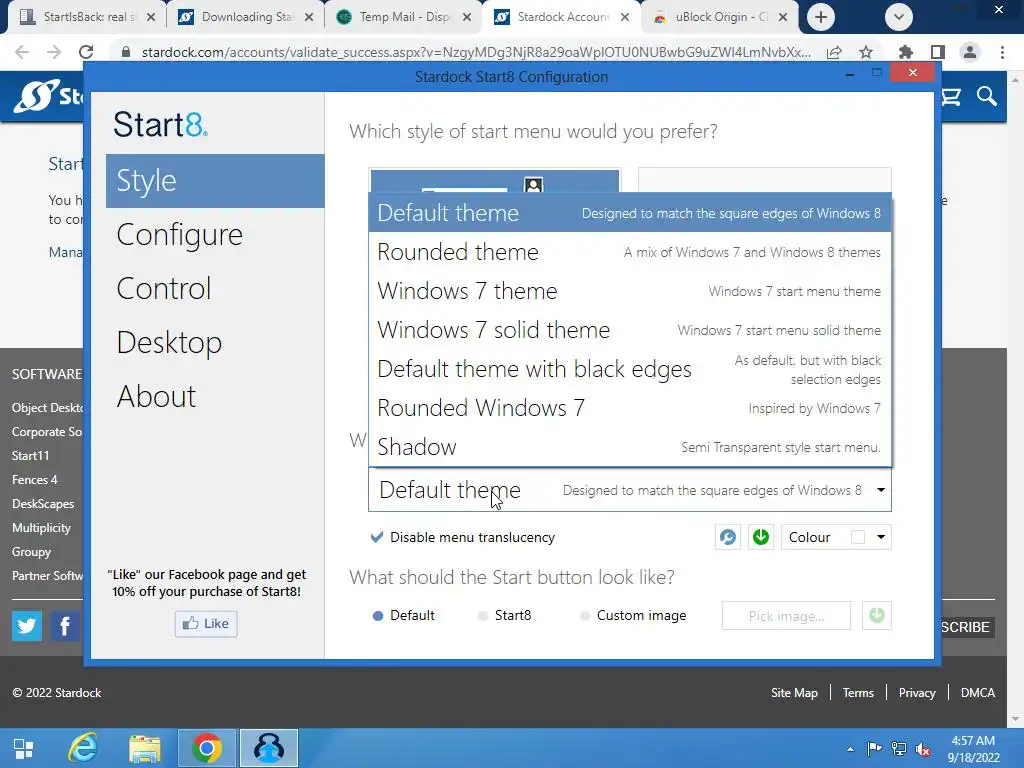Open Windows Start button on taskbar
The height and width of the screenshot is (768, 1024).
point(24,748)
